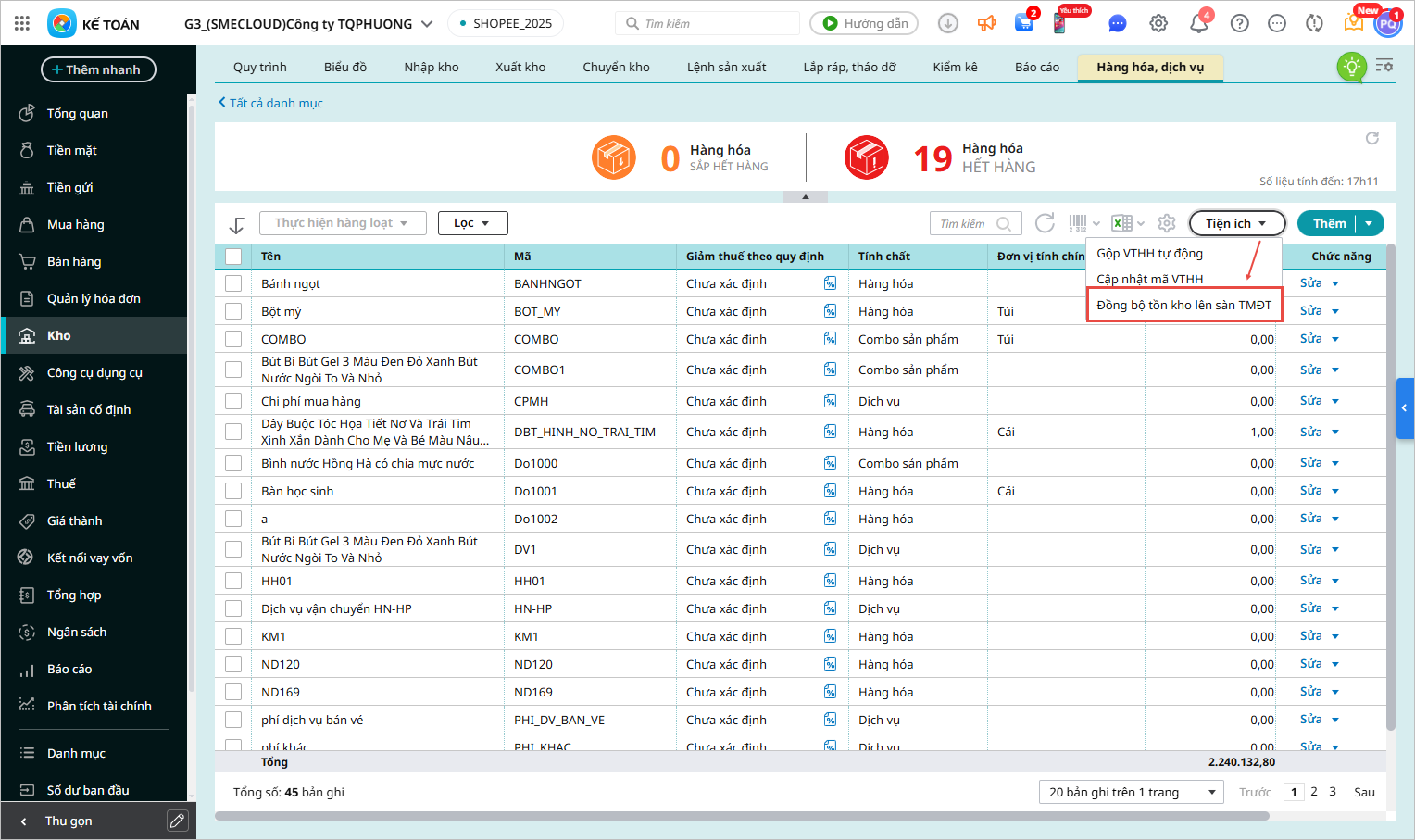Screen dimensions: 1415x840
Task: Click the barcode scanner icon in toolbar
Action: tap(1078, 223)
